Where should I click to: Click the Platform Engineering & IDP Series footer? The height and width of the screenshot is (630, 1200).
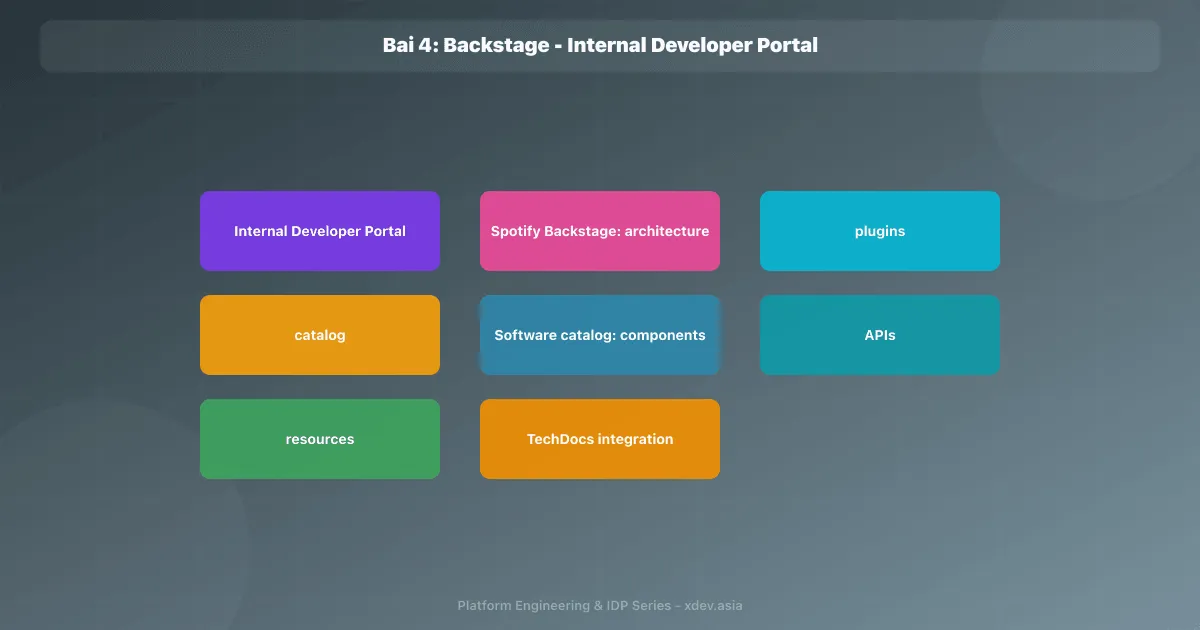click(x=600, y=605)
